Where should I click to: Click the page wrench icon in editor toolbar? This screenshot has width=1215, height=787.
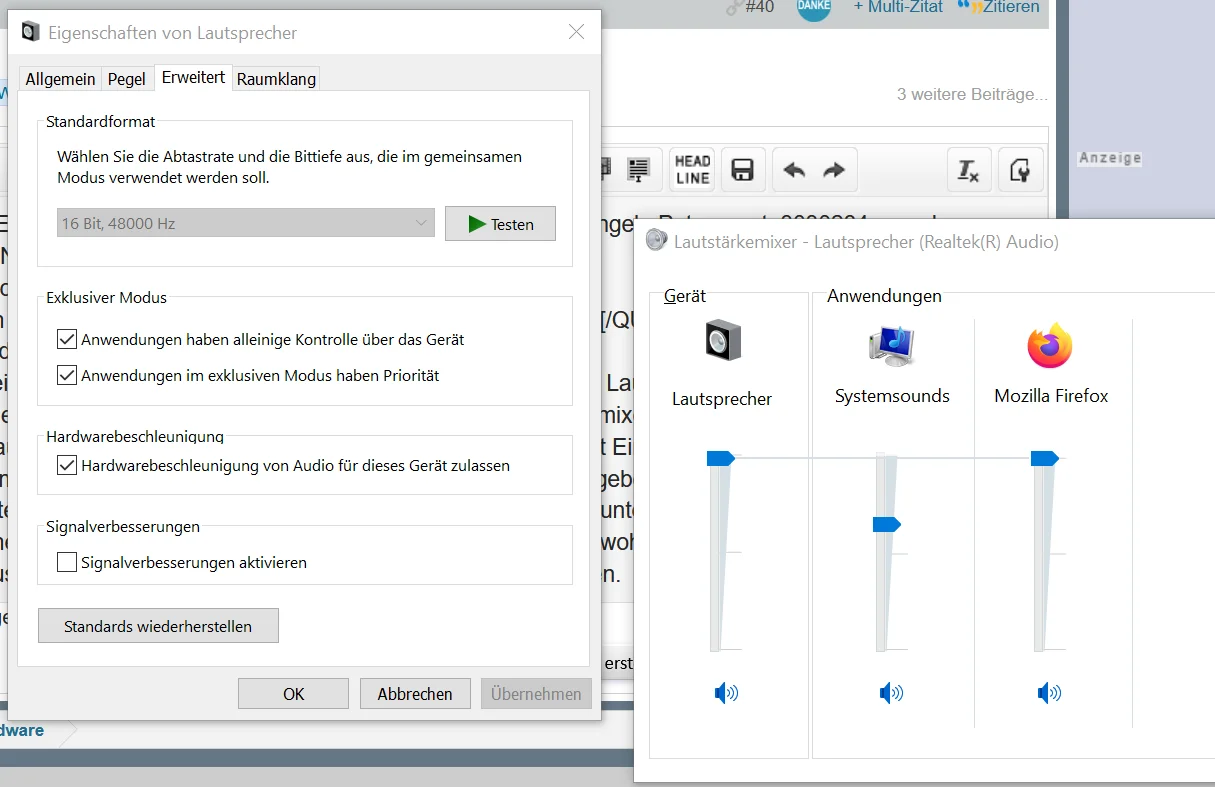(x=1020, y=169)
